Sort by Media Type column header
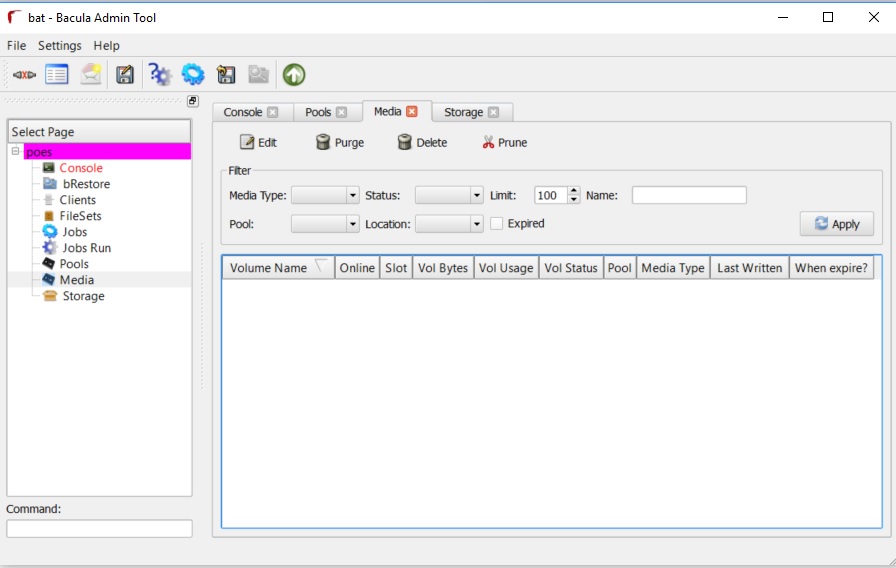 coord(673,268)
